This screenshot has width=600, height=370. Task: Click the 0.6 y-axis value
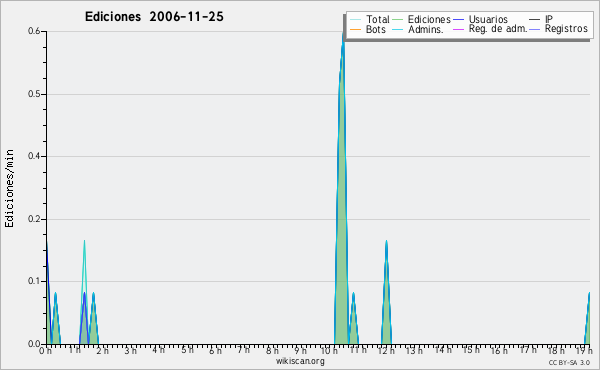34,31
